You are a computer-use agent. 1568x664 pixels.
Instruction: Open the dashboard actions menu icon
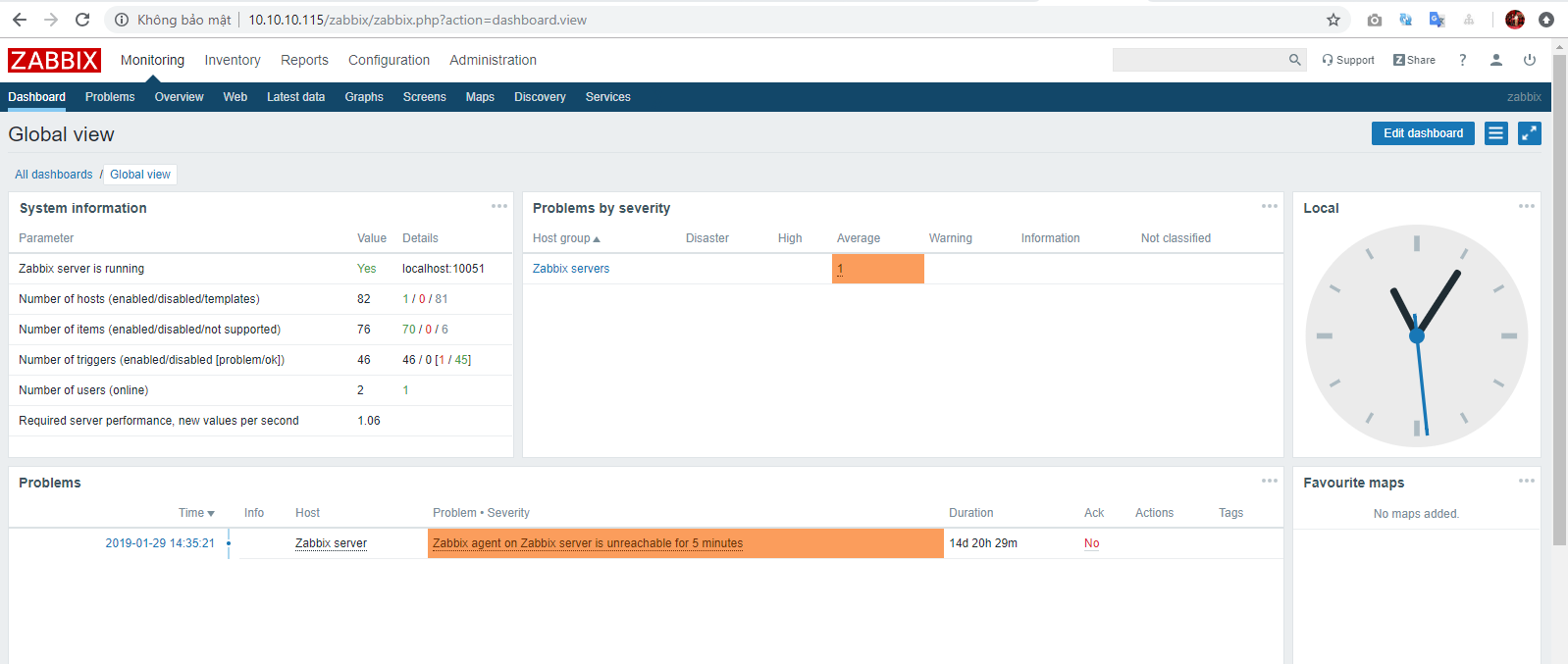[1495, 133]
